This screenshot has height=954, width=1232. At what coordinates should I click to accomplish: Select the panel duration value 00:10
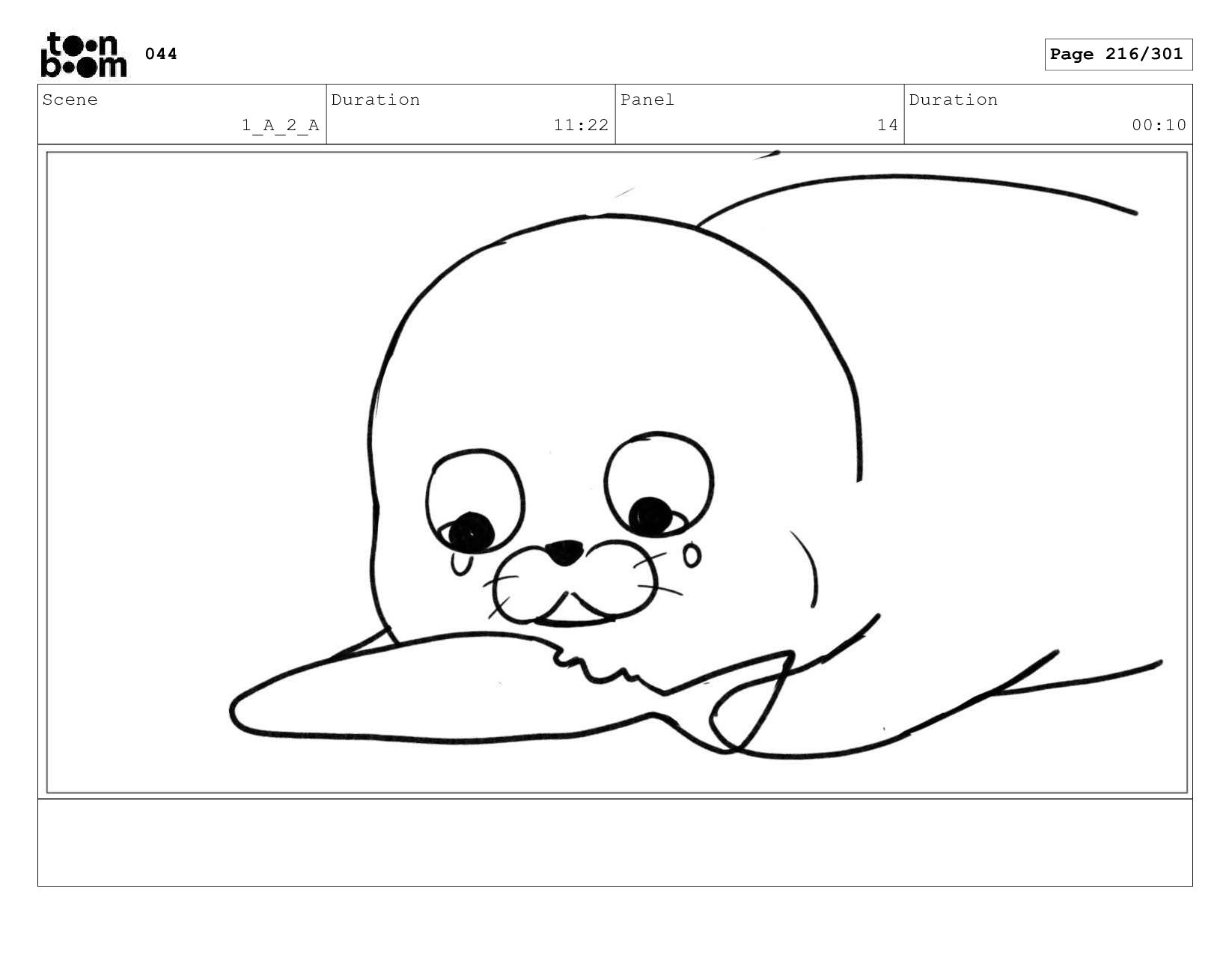coord(1159,125)
